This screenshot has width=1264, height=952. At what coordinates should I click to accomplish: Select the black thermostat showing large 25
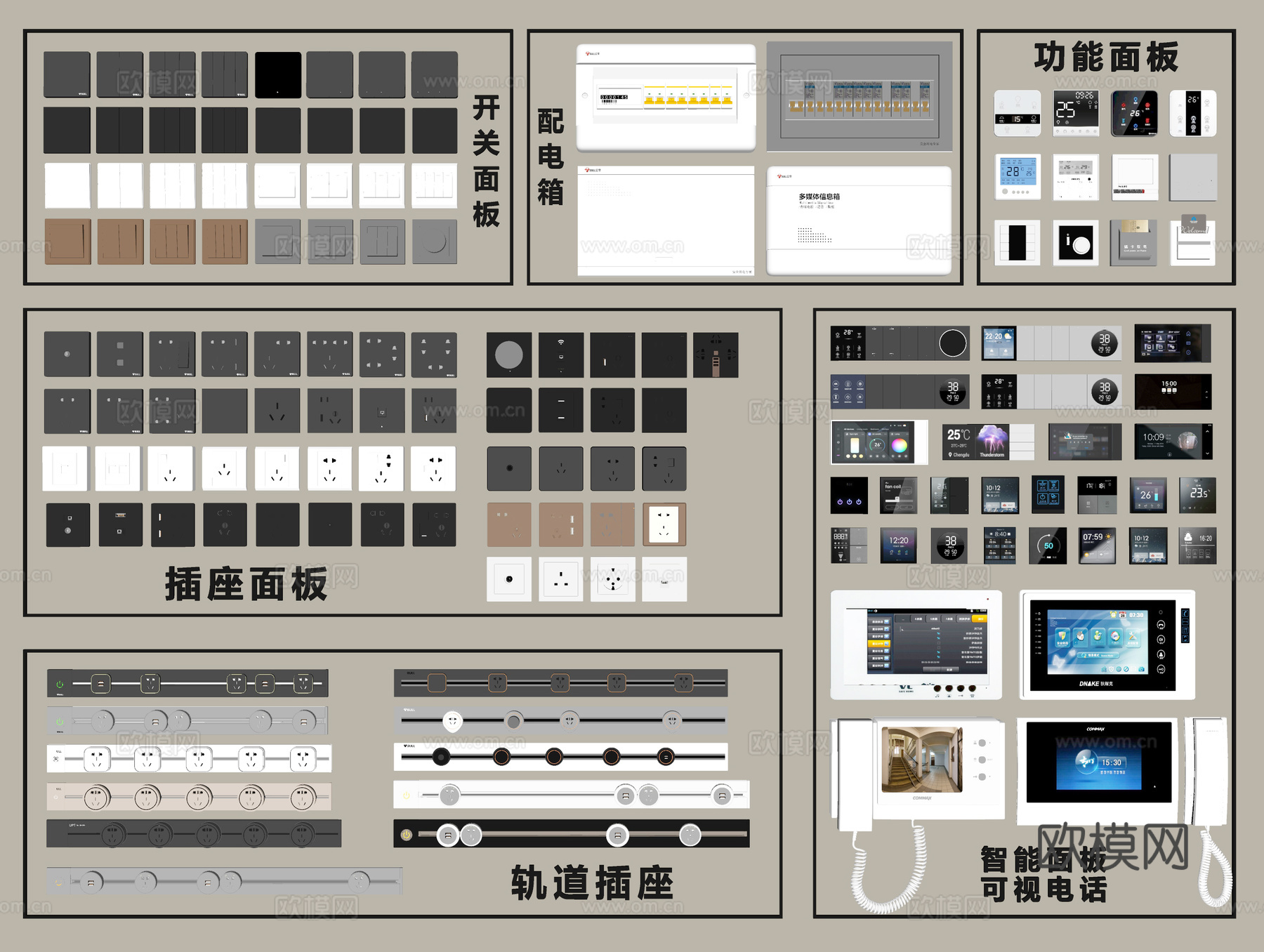coord(1077,113)
